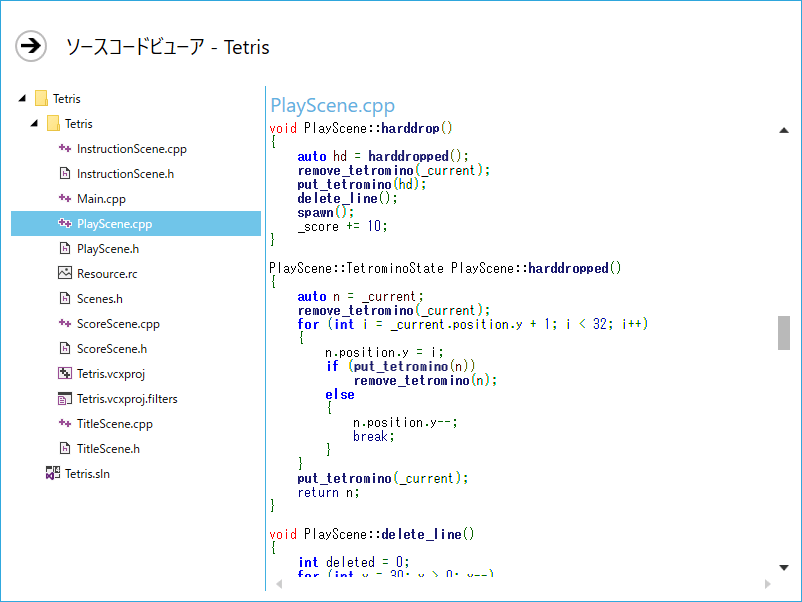Click the folder icon of the inner Tetris node
This screenshot has height=602, width=802.
52,123
